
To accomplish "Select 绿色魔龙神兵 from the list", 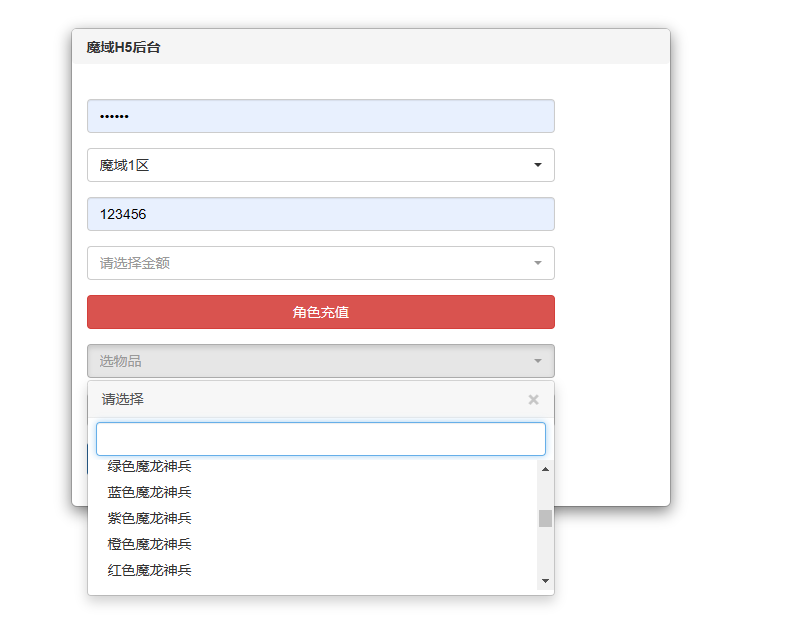I will (150, 467).
